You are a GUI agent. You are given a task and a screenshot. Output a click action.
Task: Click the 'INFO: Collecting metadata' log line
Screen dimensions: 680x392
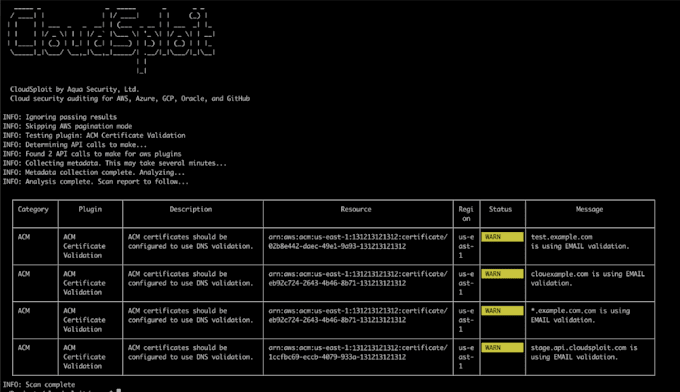(x=114, y=163)
